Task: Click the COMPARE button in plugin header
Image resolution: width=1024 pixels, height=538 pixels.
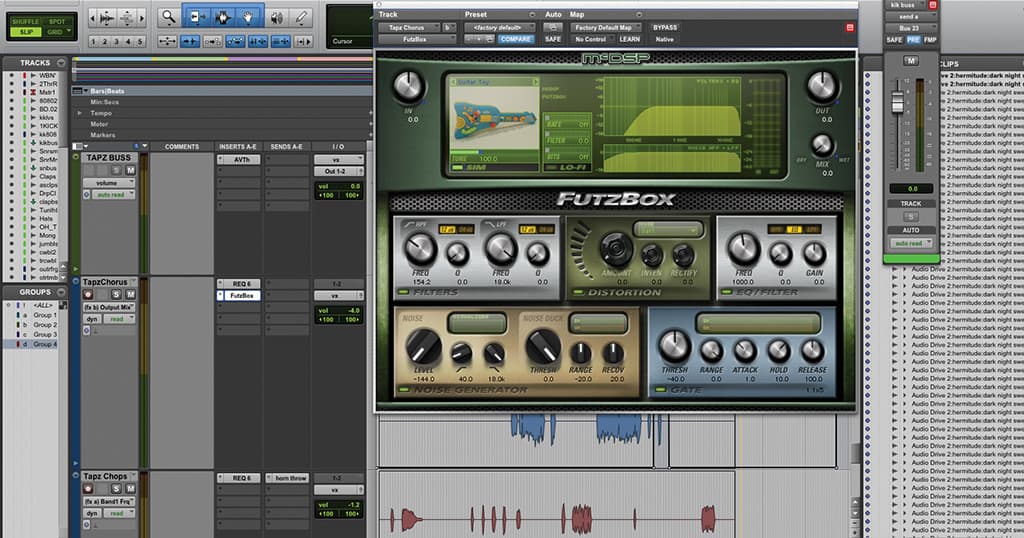Action: (515, 39)
